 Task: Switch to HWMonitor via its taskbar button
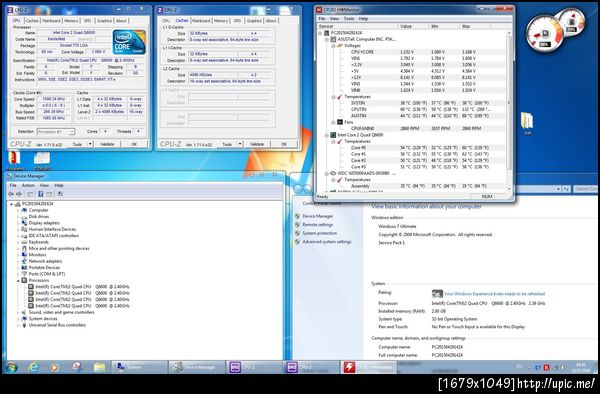pyautogui.click(x=368, y=367)
